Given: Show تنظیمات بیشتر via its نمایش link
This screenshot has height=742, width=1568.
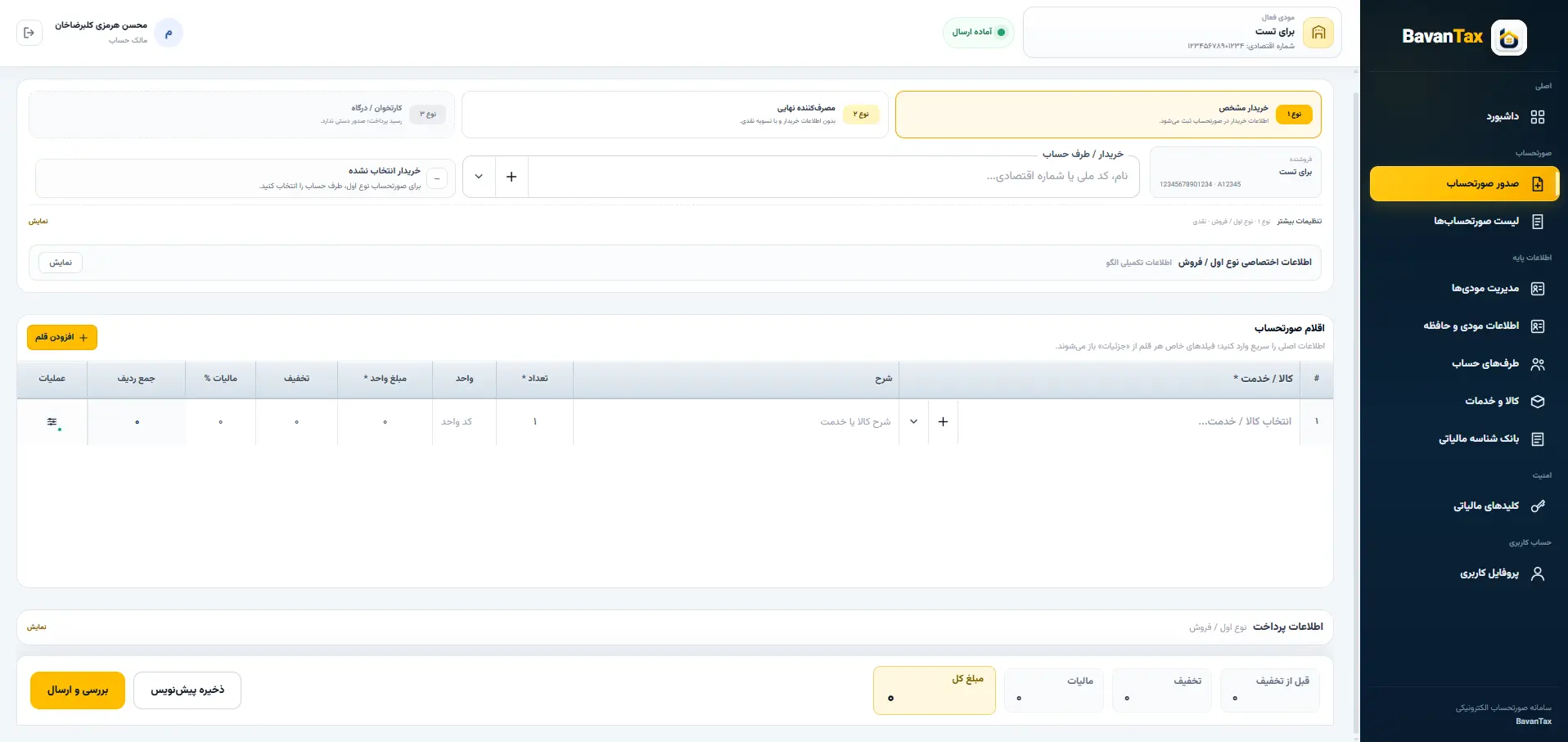Looking at the screenshot, I should 38,221.
